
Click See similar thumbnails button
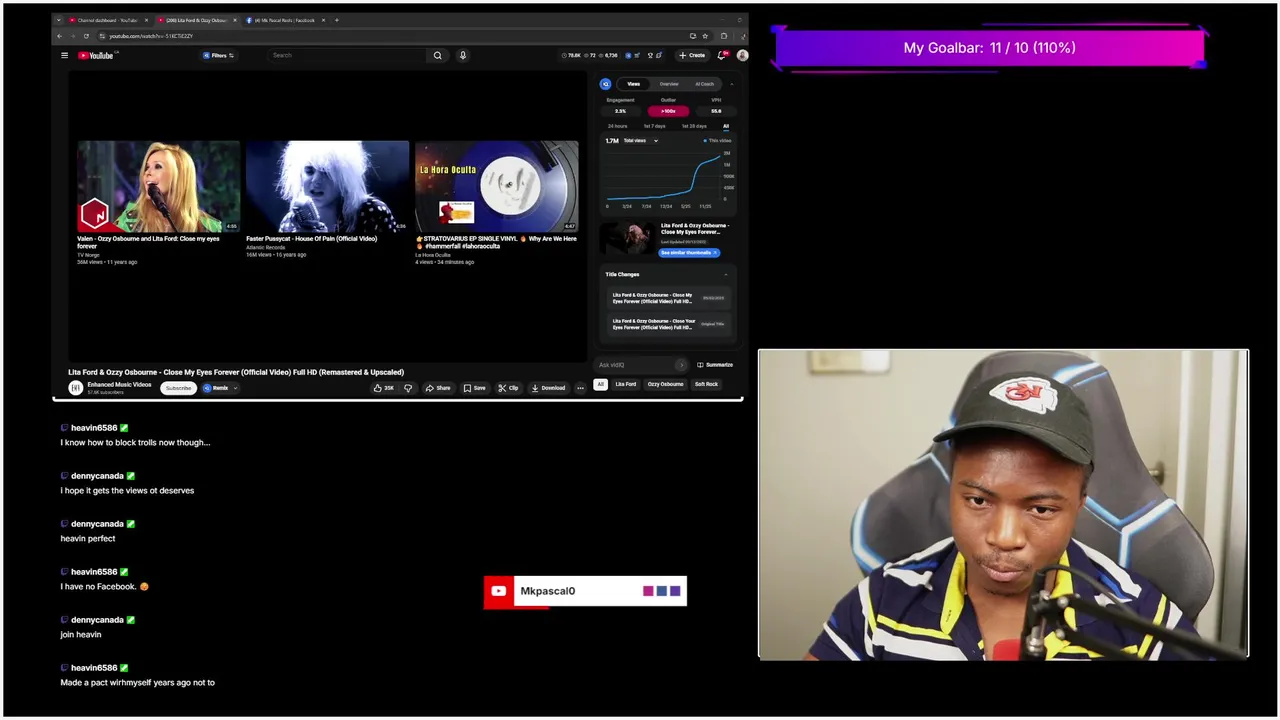click(x=689, y=253)
